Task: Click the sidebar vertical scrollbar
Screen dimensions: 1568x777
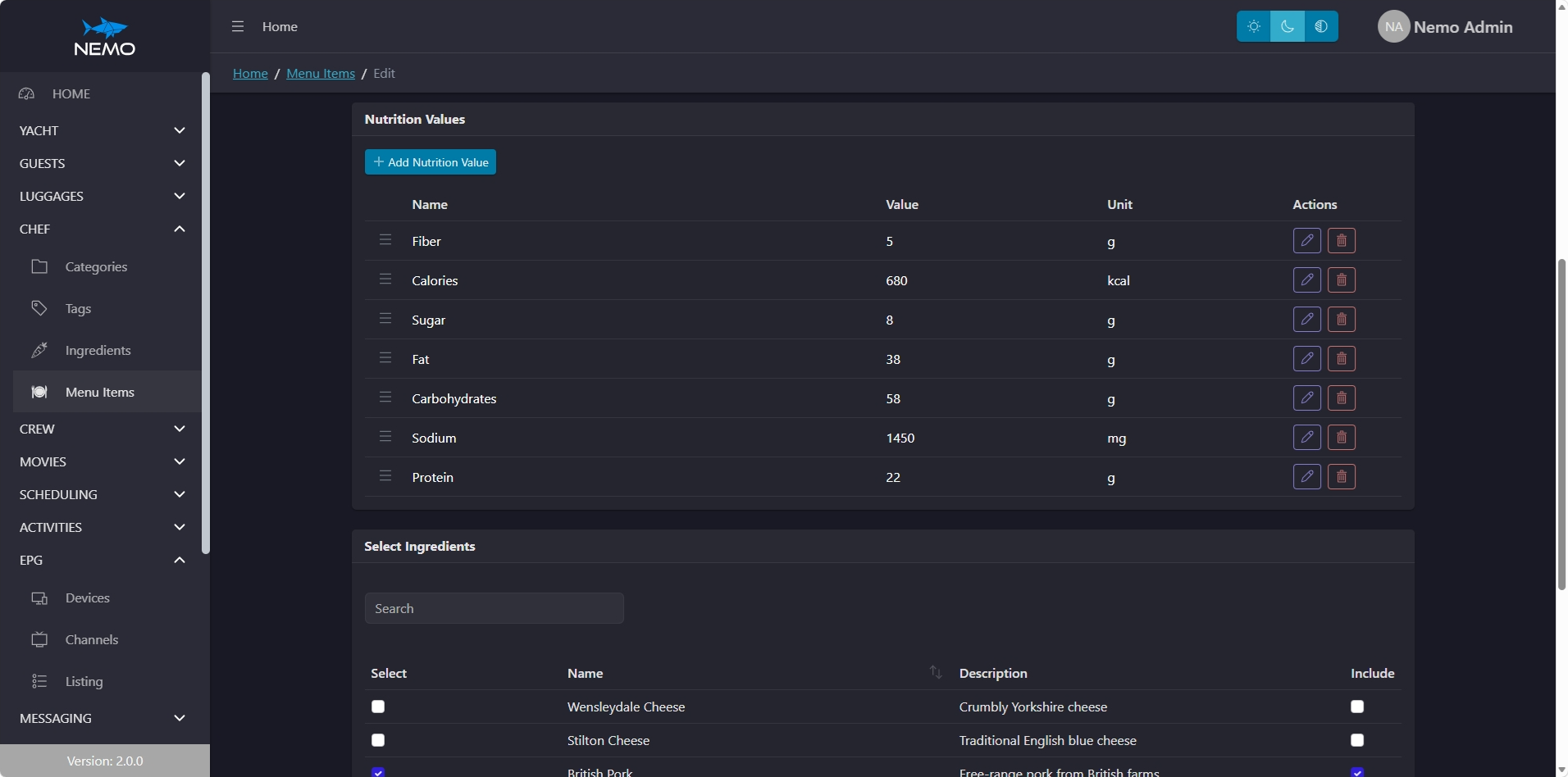Action: click(x=206, y=313)
